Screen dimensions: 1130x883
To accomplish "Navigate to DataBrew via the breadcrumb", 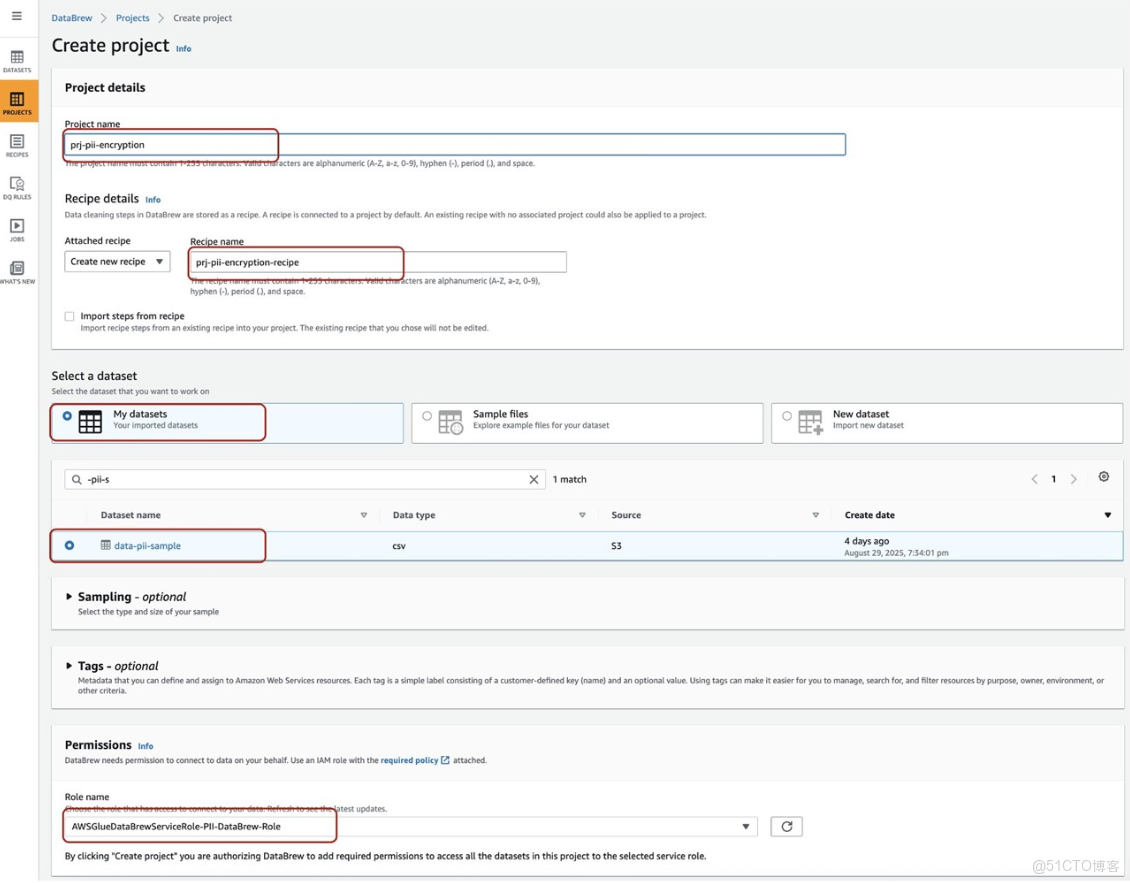I will tap(69, 17).
